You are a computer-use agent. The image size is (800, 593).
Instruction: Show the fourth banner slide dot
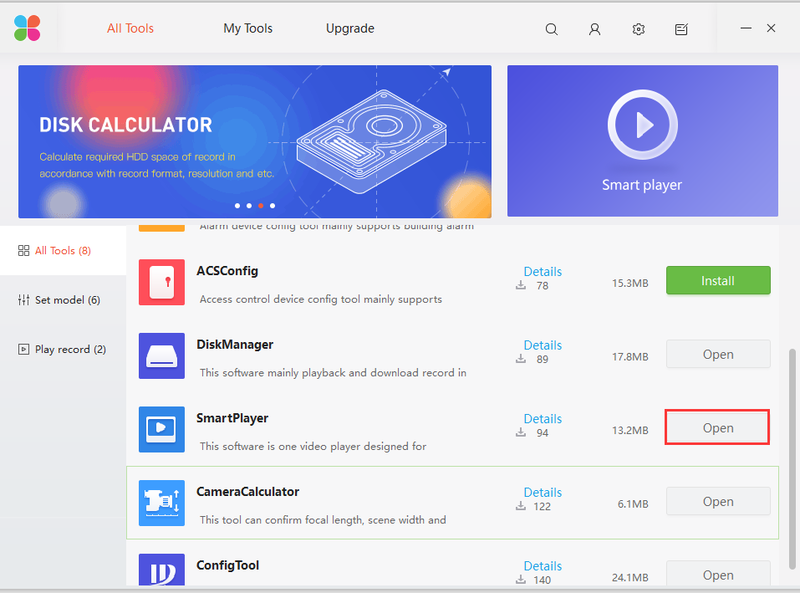click(272, 206)
